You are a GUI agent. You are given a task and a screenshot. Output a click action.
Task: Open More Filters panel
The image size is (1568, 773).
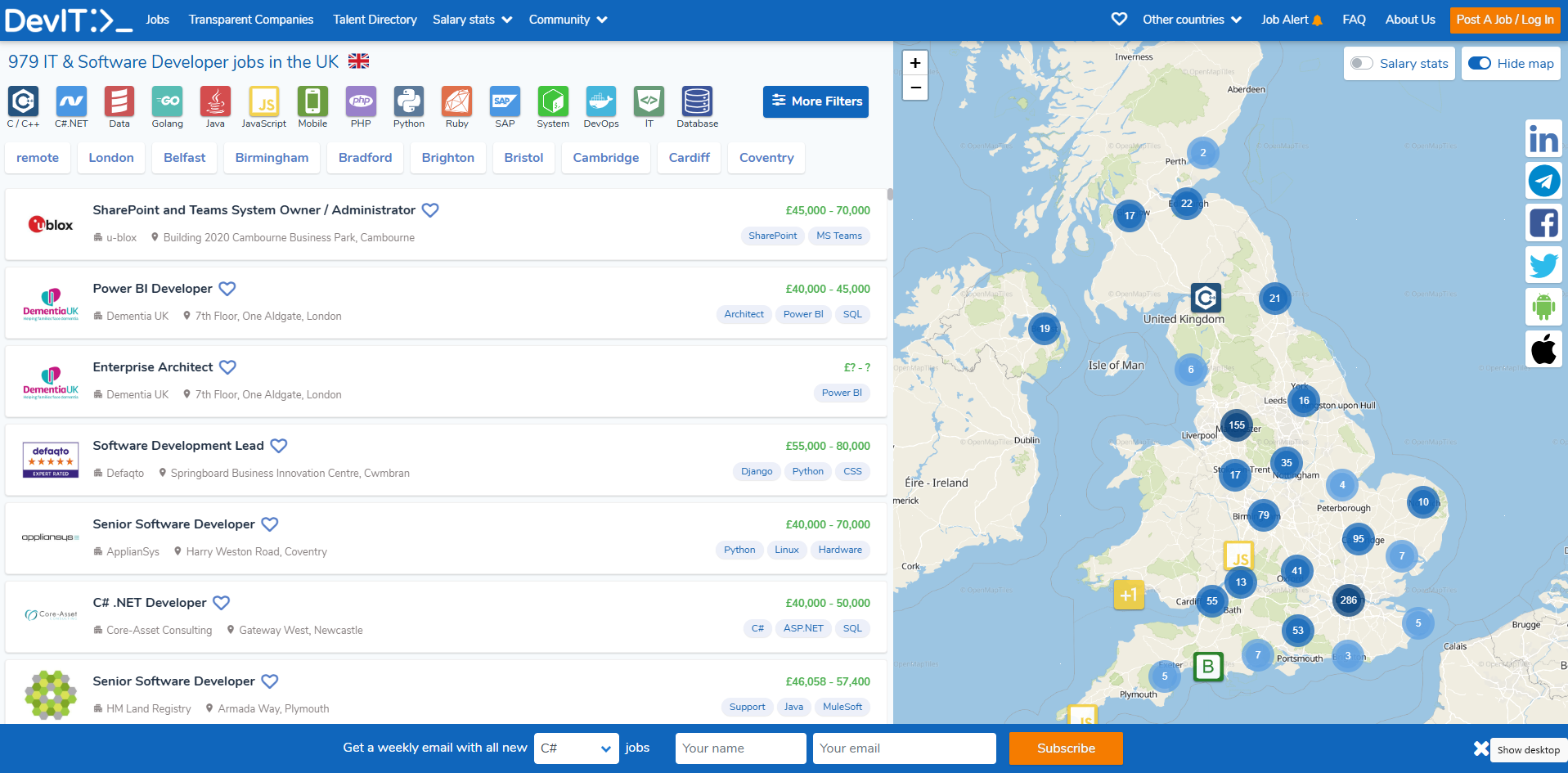click(815, 101)
